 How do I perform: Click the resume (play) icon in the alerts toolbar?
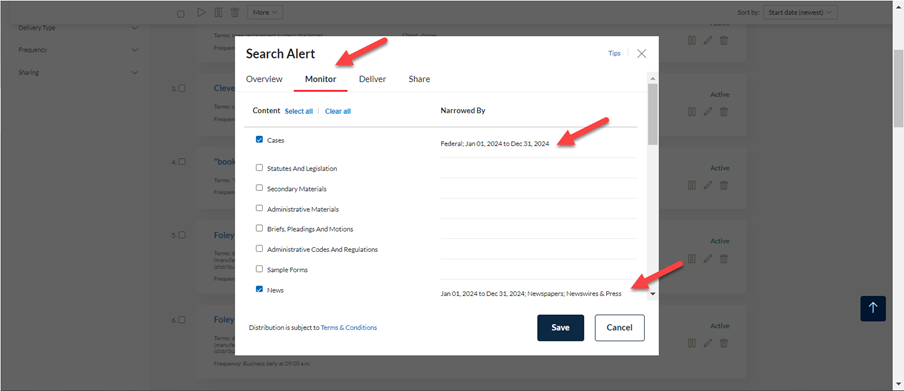pyautogui.click(x=201, y=12)
